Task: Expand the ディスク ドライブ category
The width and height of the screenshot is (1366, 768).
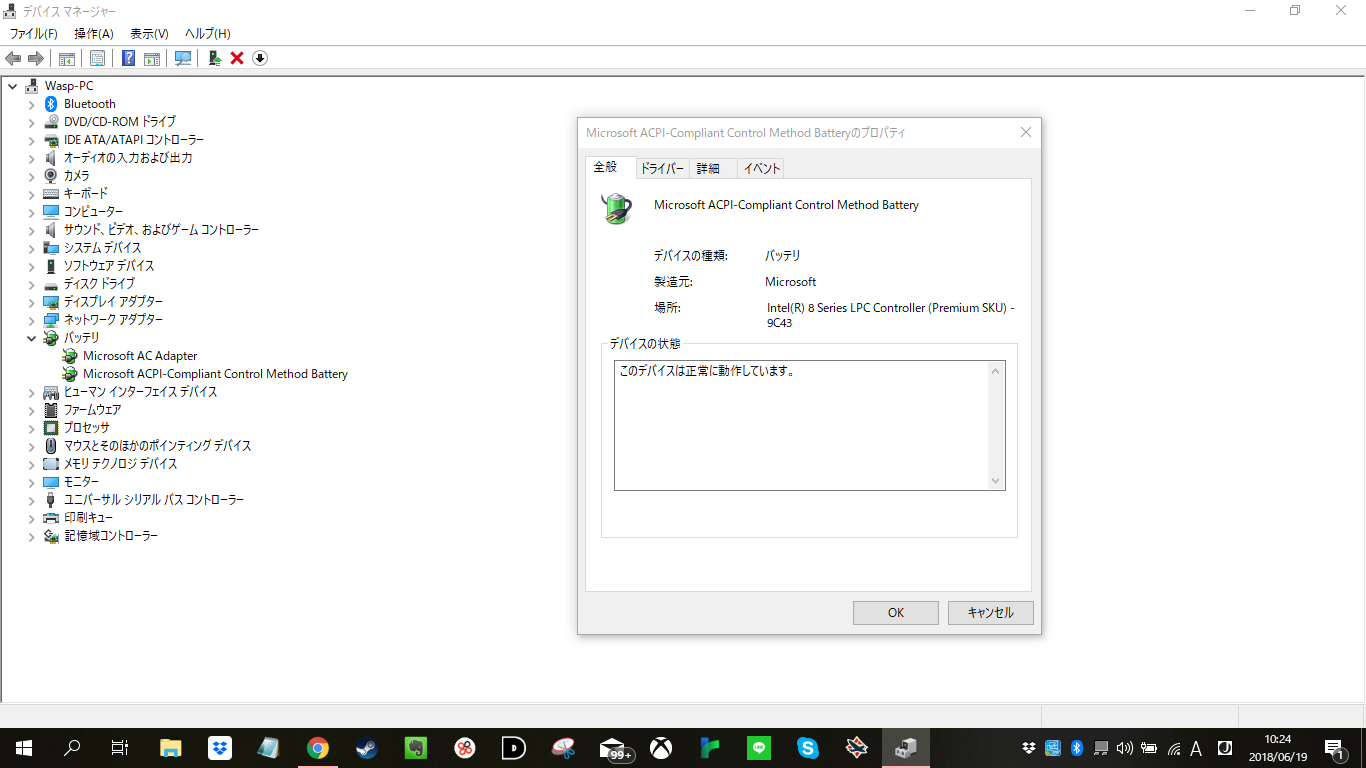Action: click(x=31, y=284)
